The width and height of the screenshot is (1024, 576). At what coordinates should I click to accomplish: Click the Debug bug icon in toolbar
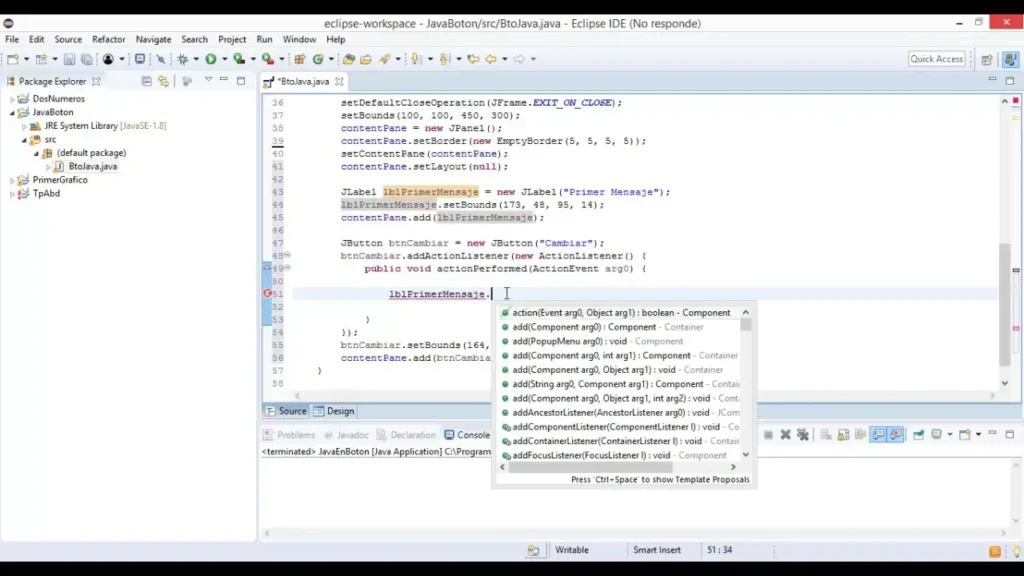(x=184, y=60)
